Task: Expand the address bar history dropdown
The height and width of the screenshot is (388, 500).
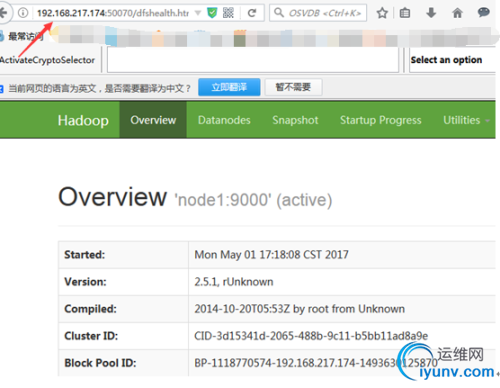Action: [198, 13]
